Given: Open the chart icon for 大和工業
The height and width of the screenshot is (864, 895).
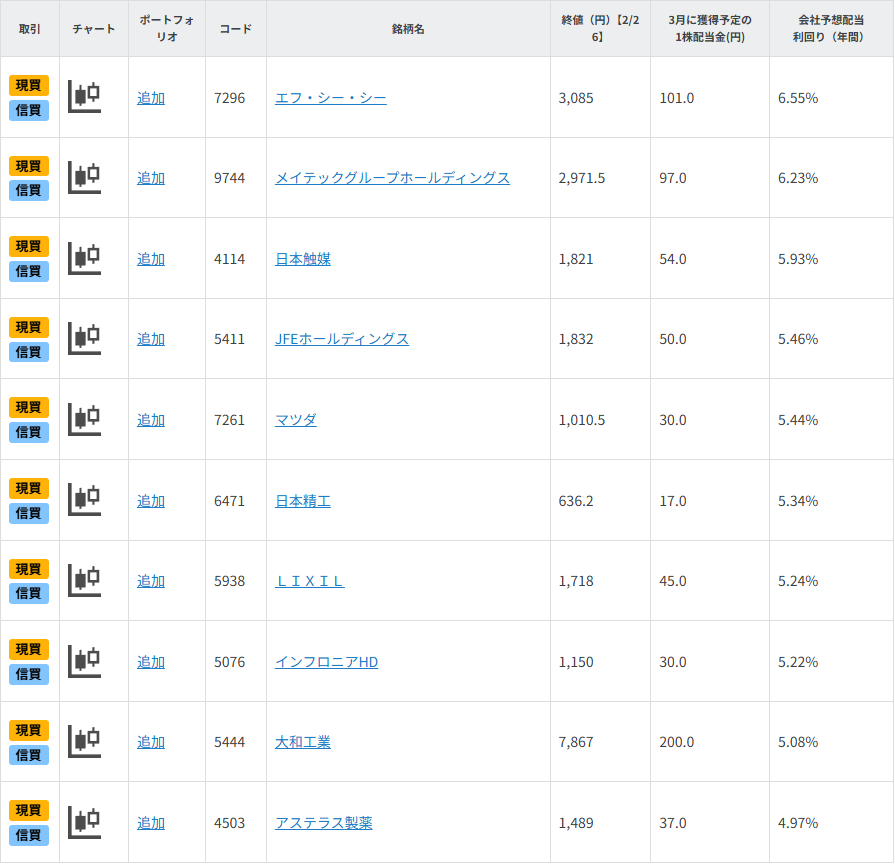Looking at the screenshot, I should (x=85, y=742).
